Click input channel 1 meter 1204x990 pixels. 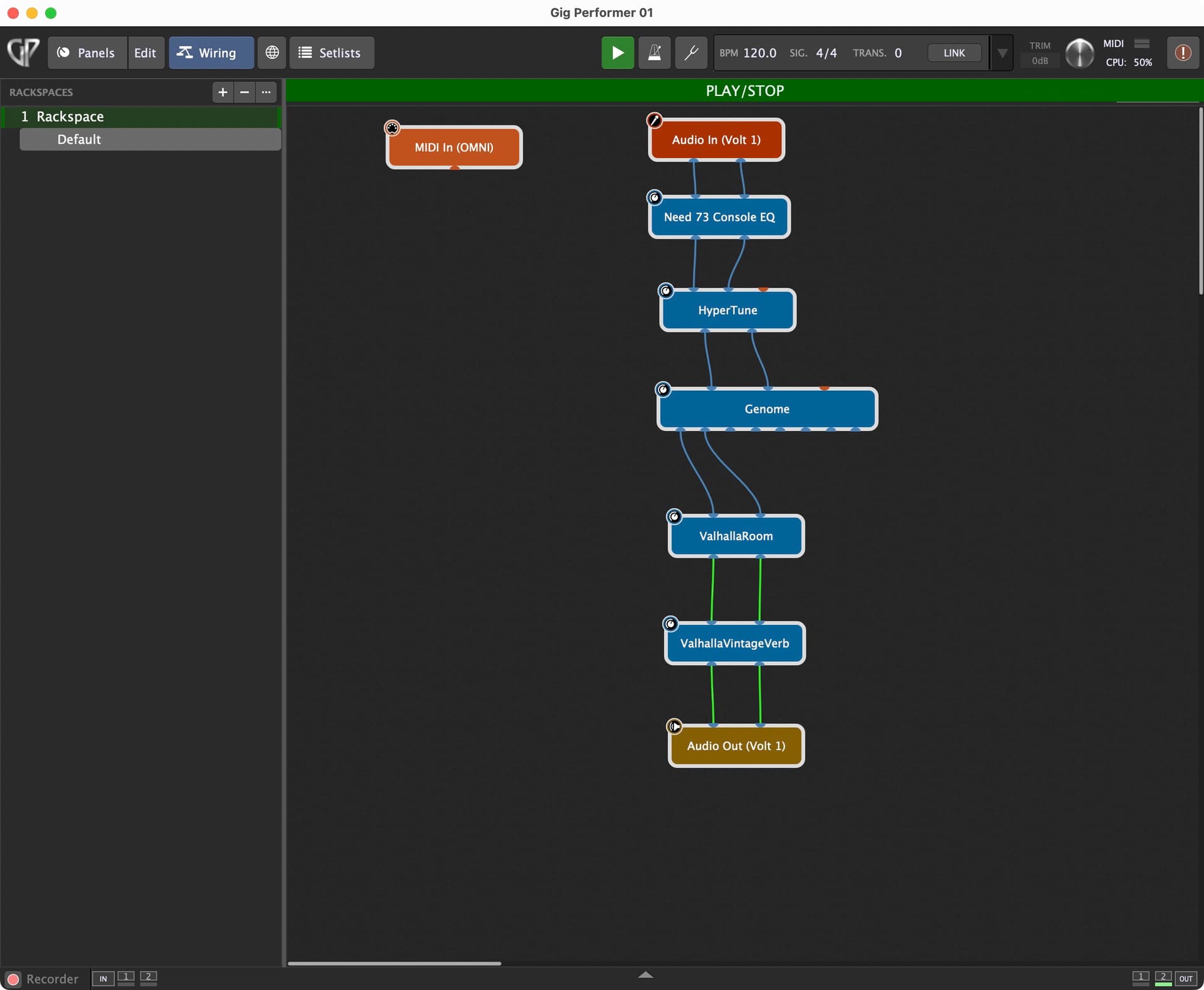click(x=126, y=978)
